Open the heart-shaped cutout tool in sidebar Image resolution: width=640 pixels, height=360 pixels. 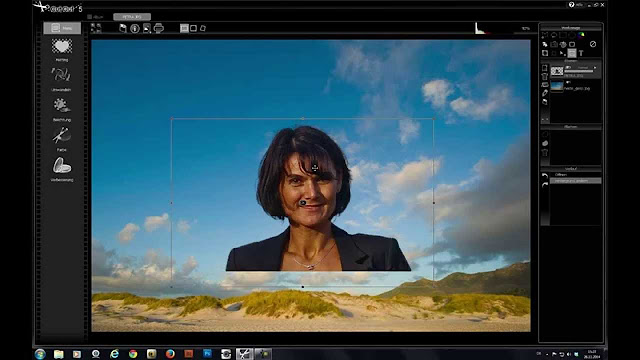pyautogui.click(x=62, y=46)
